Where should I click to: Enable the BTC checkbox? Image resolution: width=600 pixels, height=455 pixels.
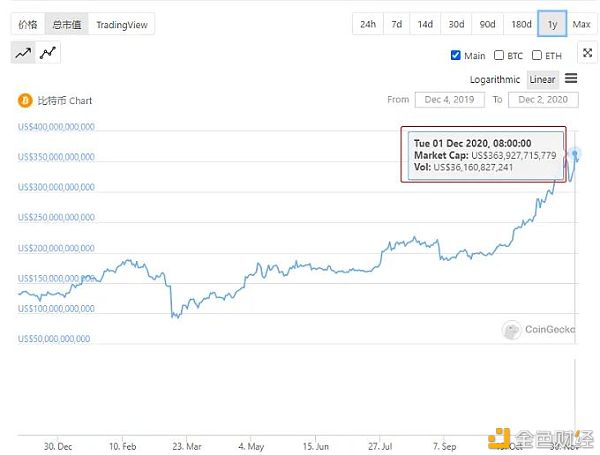[x=499, y=56]
